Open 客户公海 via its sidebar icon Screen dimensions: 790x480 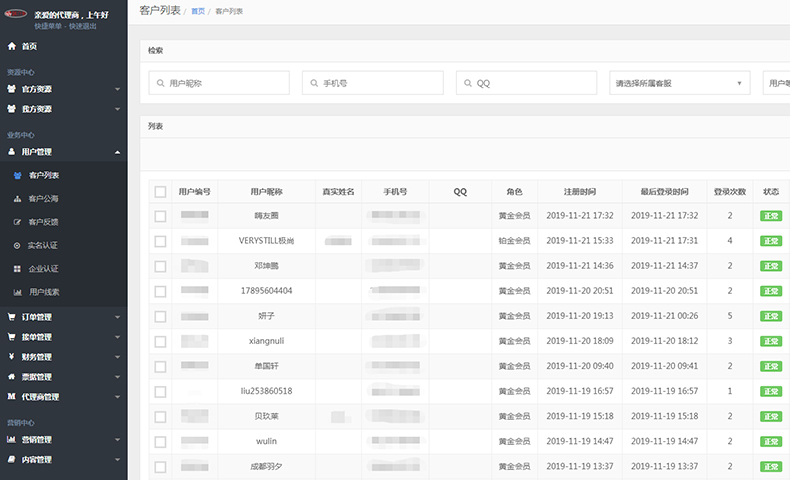[x=18, y=199]
